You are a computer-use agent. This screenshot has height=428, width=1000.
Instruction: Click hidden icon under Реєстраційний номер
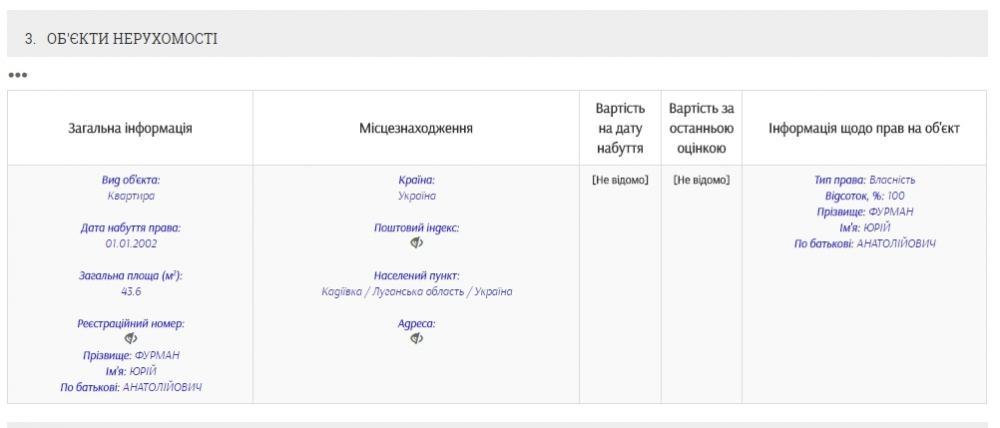pos(131,338)
